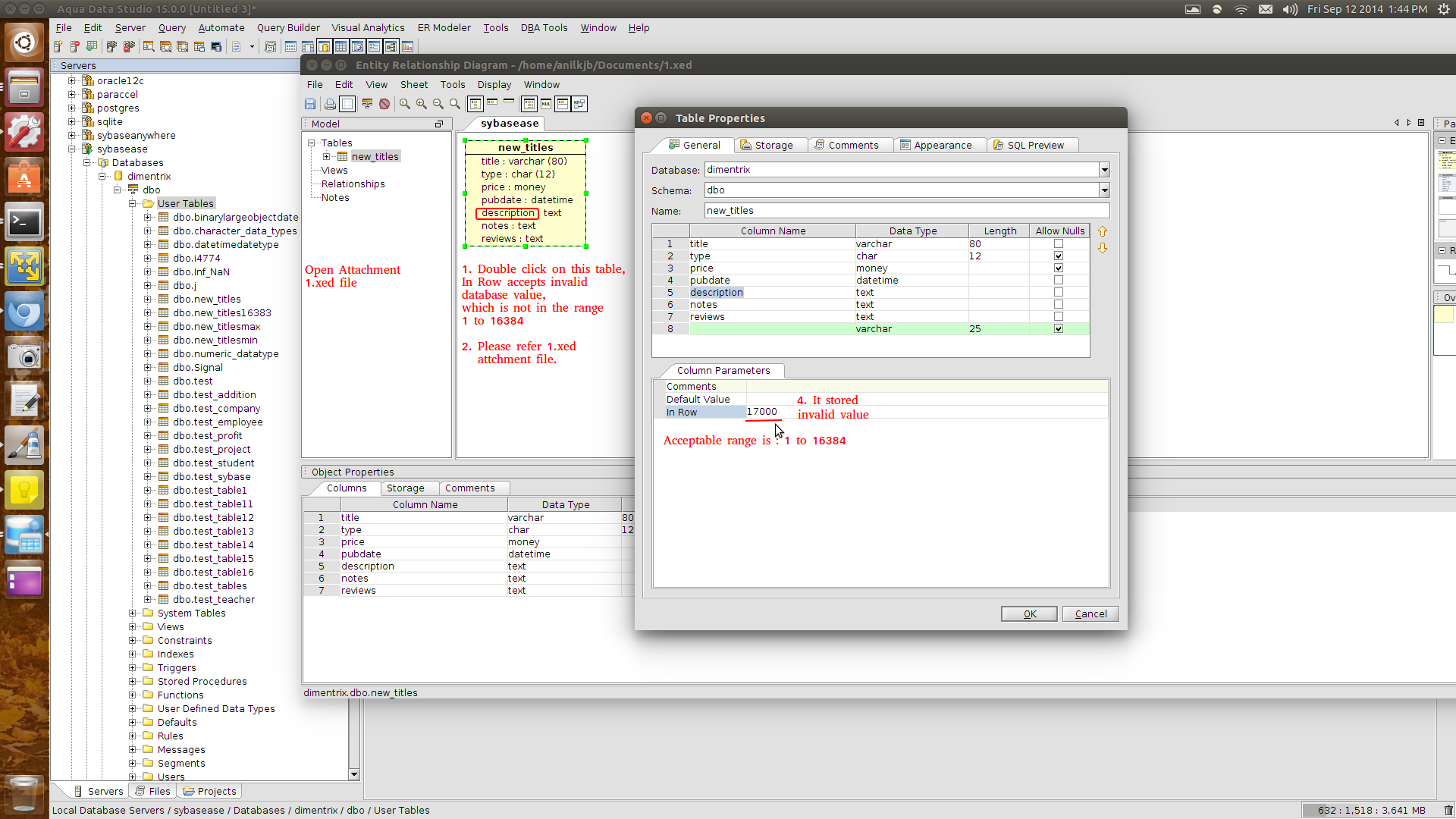Click the Save icon in ER Diagram toolbar

click(310, 104)
